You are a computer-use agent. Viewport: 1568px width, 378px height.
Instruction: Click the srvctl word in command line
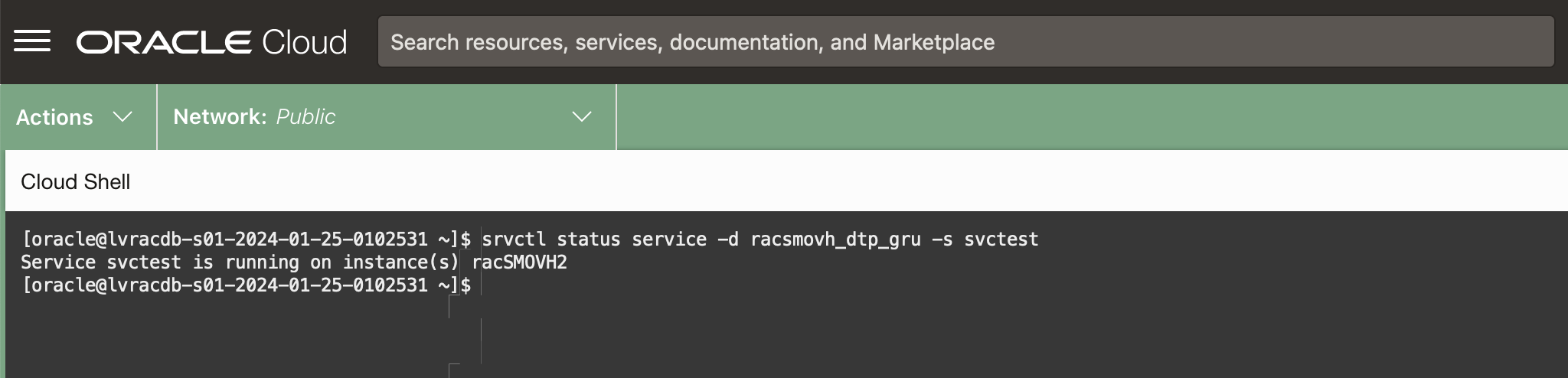pos(513,240)
